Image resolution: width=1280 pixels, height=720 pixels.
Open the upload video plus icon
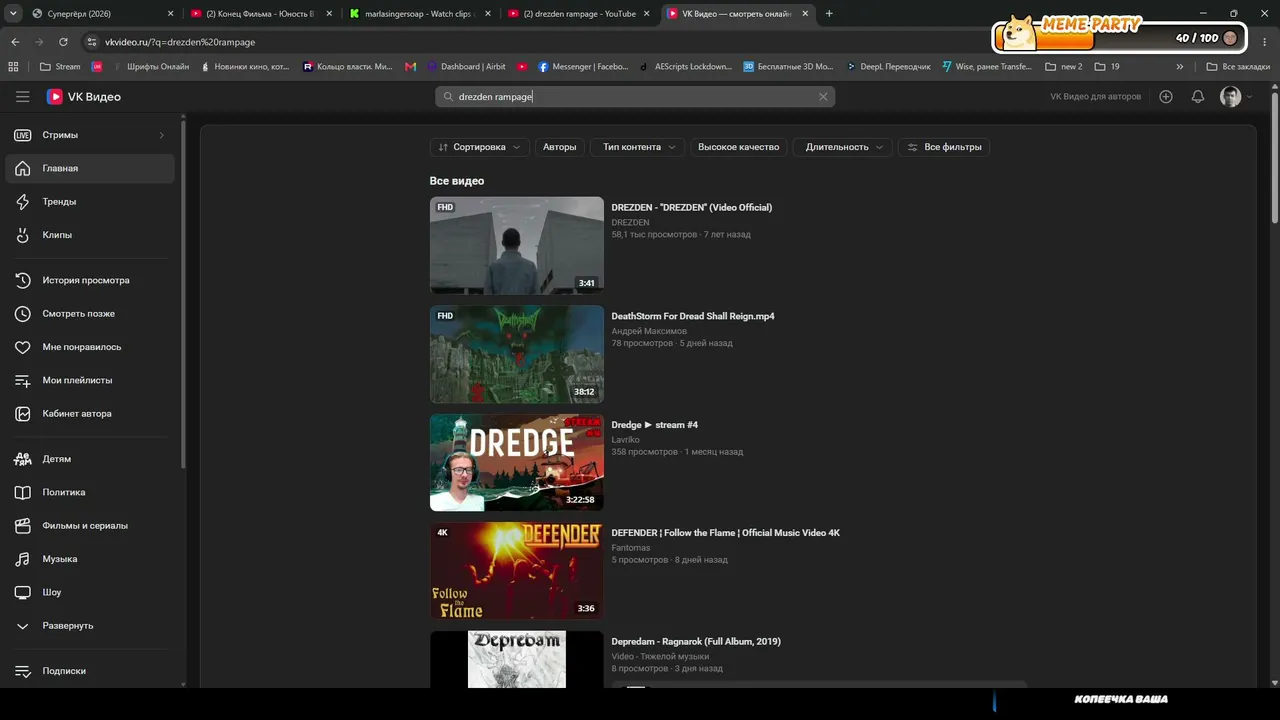tap(1166, 97)
